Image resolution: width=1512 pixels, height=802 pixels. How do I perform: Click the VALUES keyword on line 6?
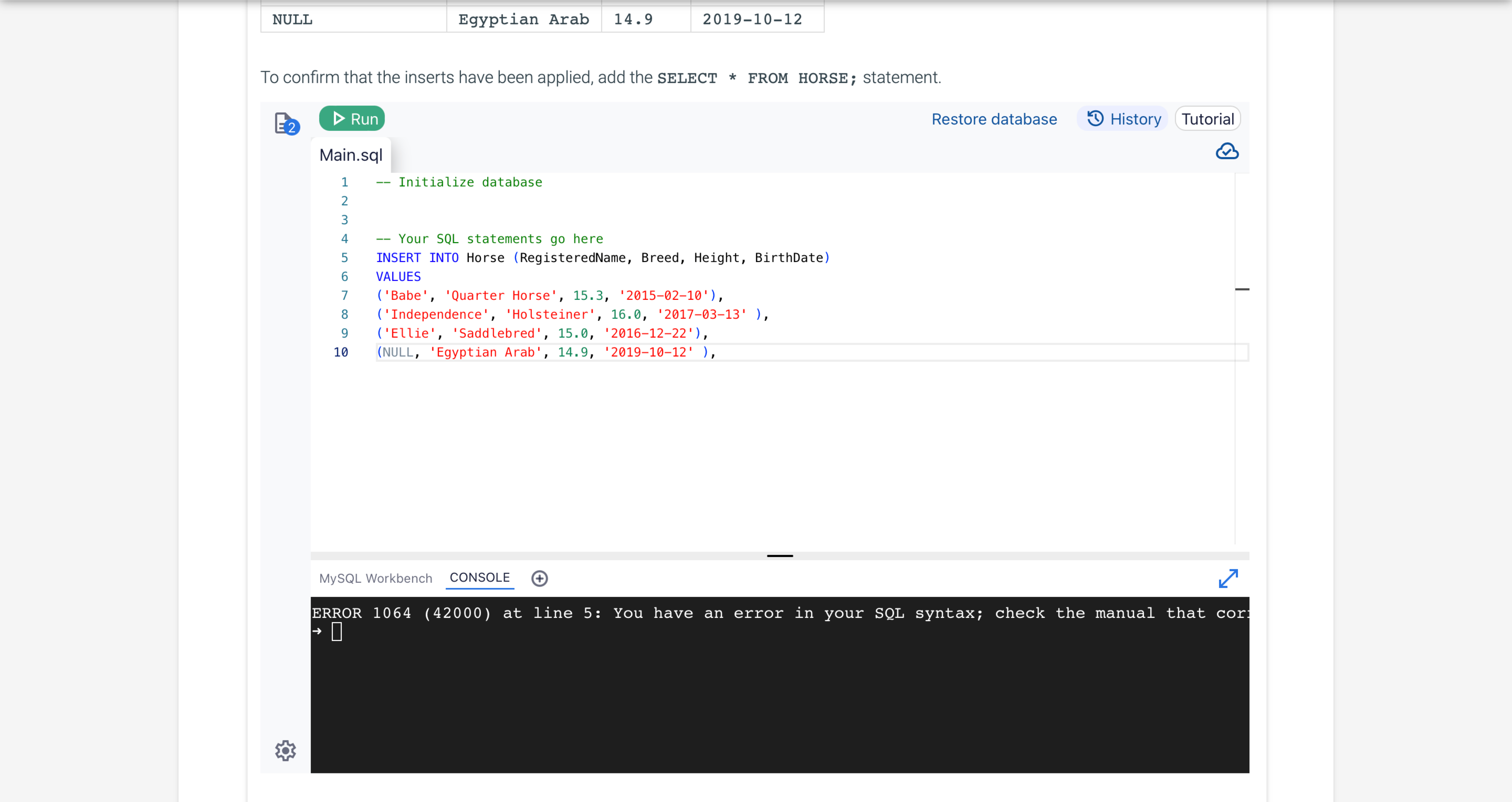pos(398,277)
